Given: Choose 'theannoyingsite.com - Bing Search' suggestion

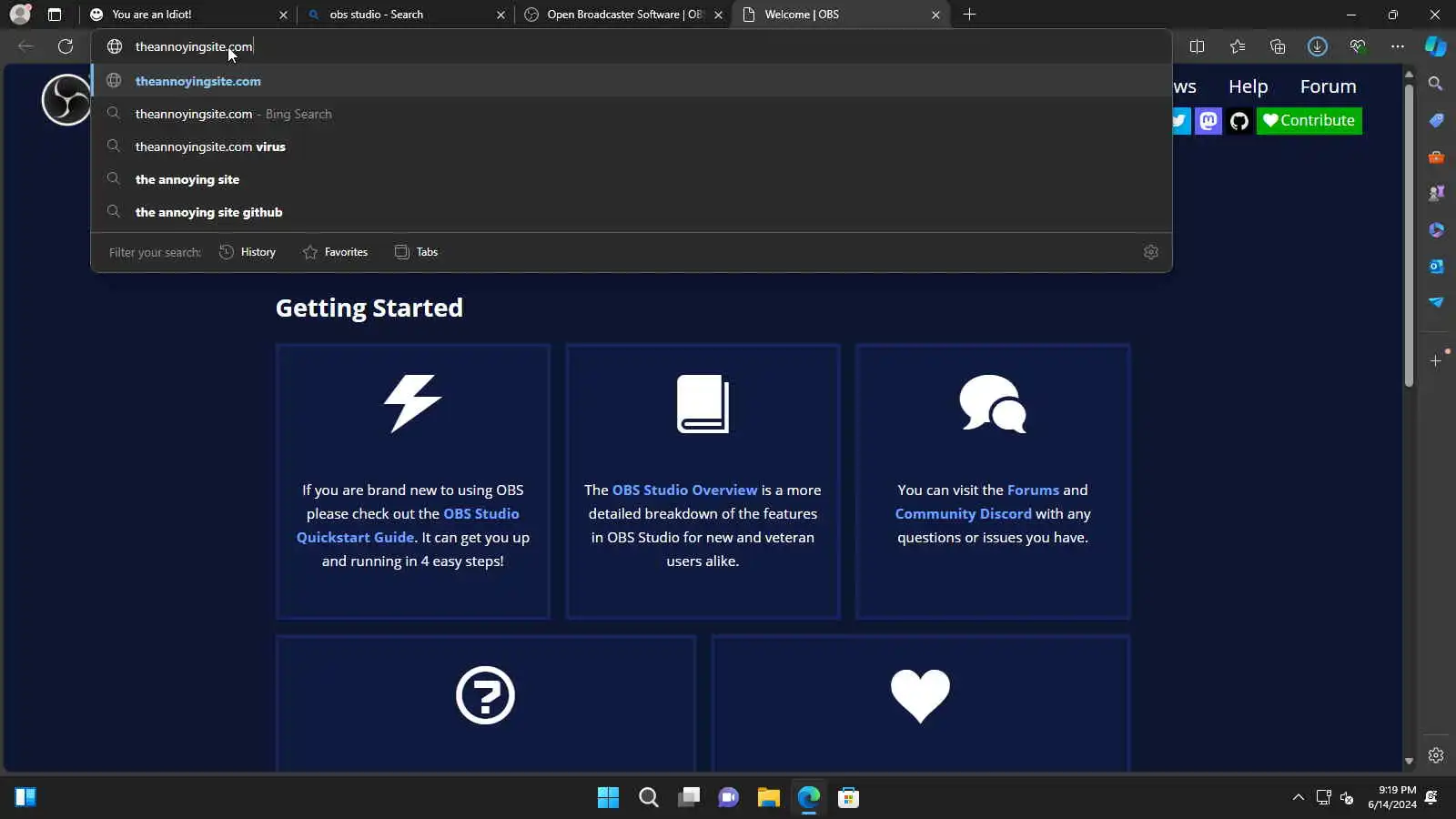Looking at the screenshot, I should (632, 114).
